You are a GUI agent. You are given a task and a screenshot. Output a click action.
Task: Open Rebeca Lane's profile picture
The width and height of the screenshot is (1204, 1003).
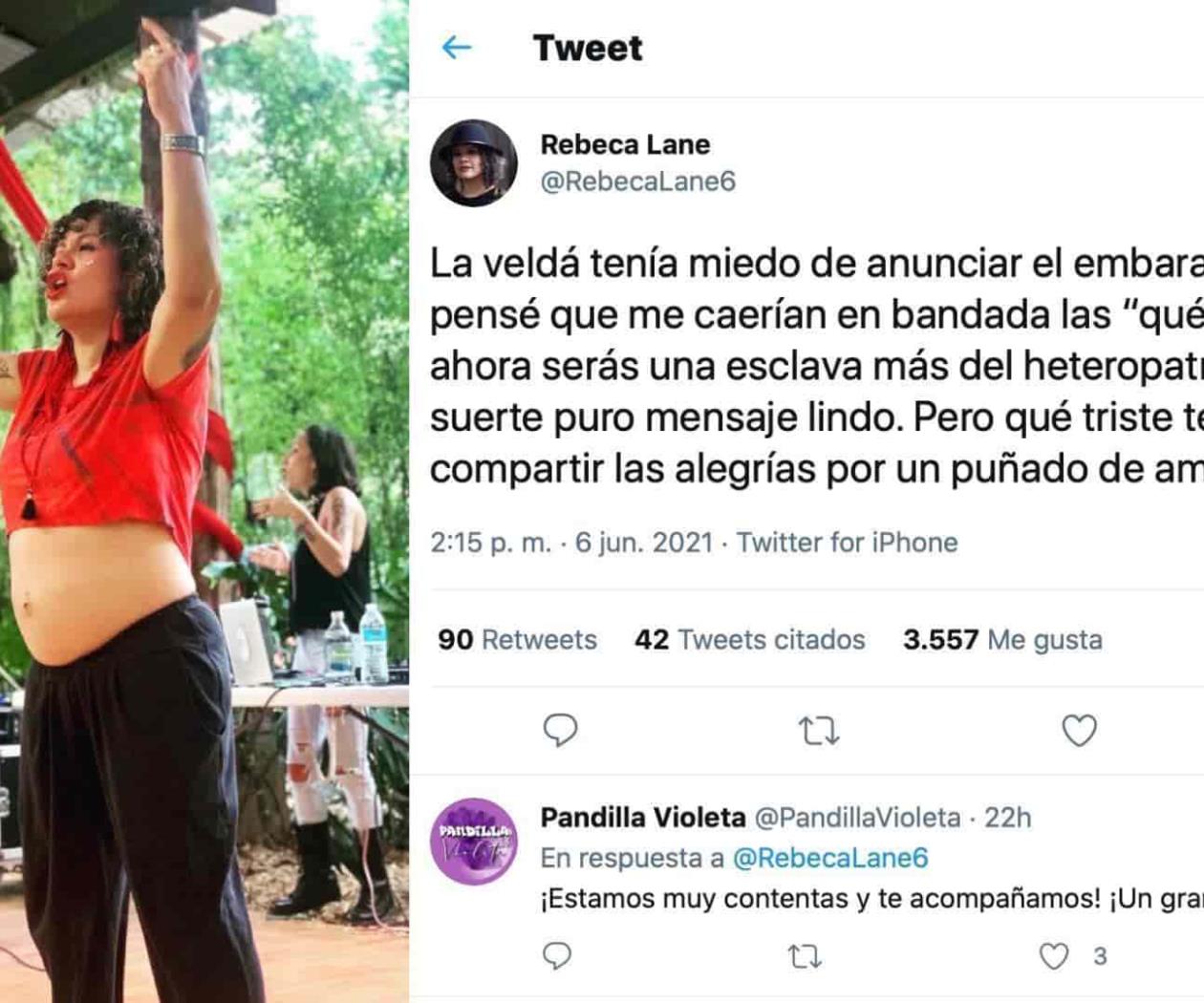tap(474, 163)
